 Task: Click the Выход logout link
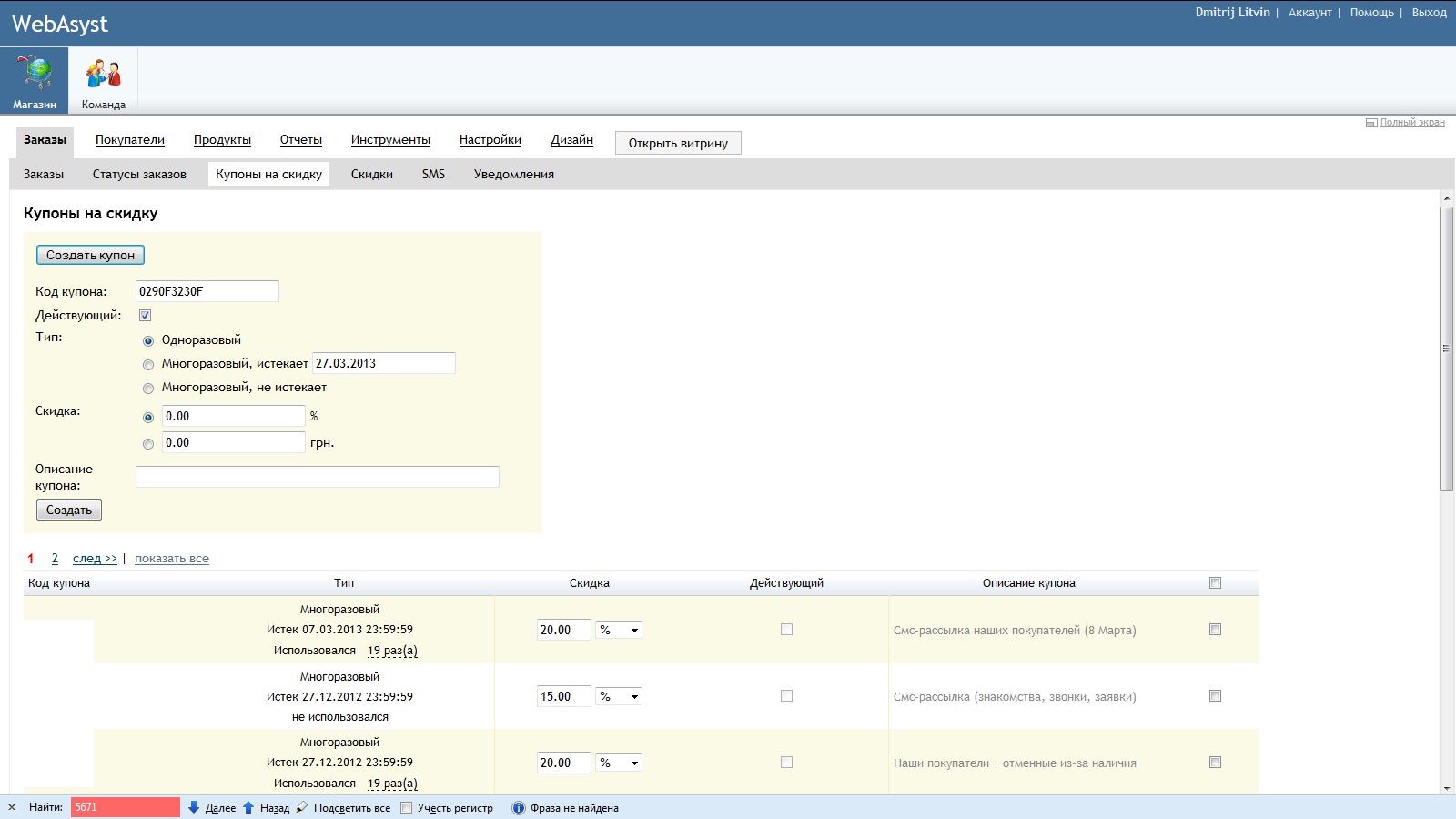(1429, 13)
